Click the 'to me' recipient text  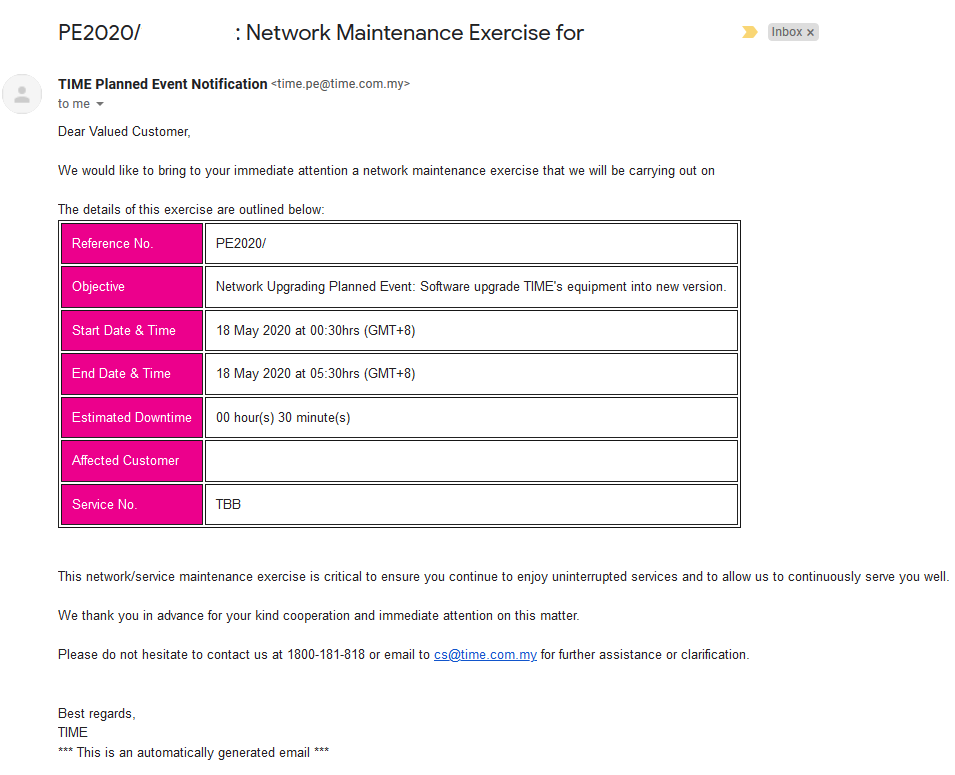pos(74,104)
